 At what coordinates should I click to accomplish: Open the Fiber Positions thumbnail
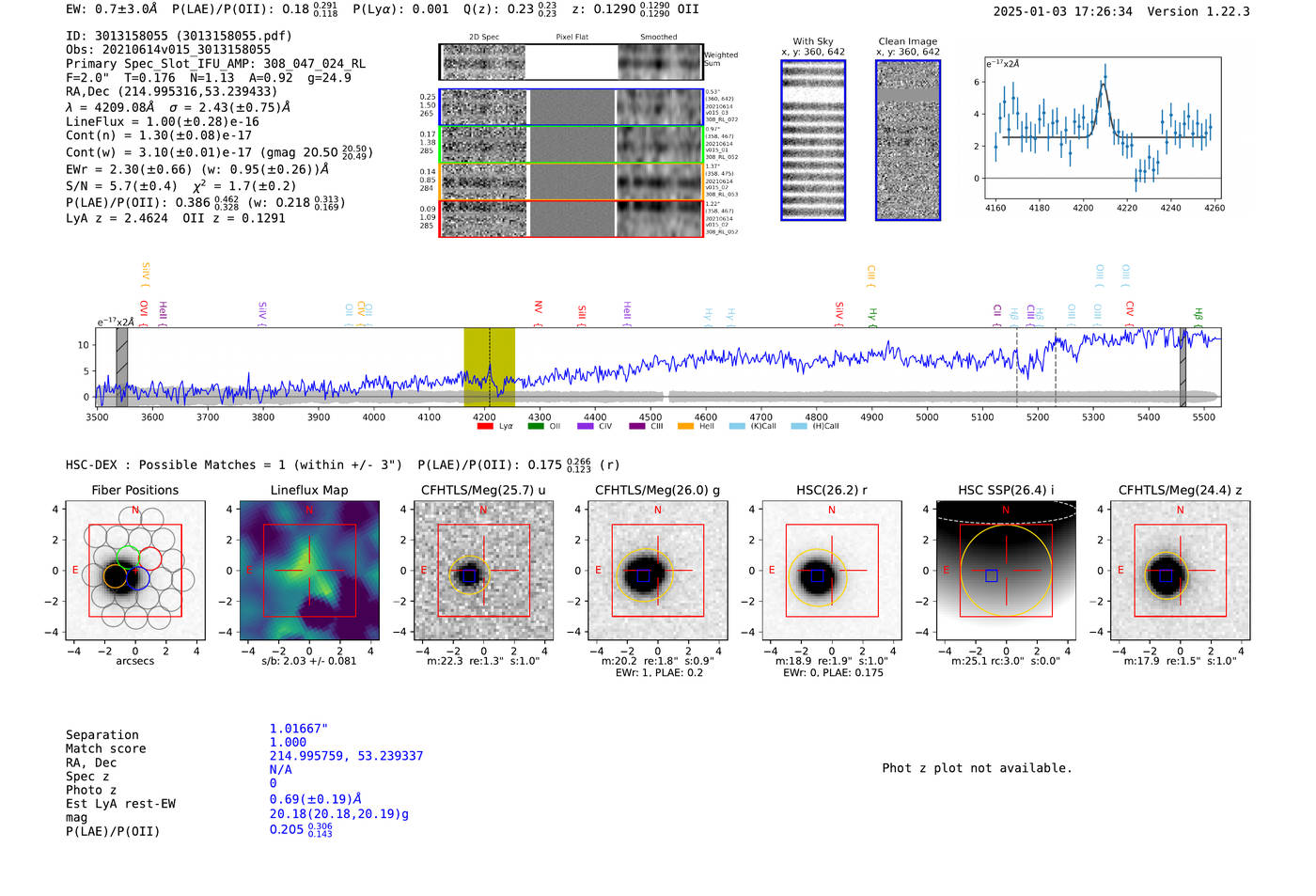tap(134, 571)
